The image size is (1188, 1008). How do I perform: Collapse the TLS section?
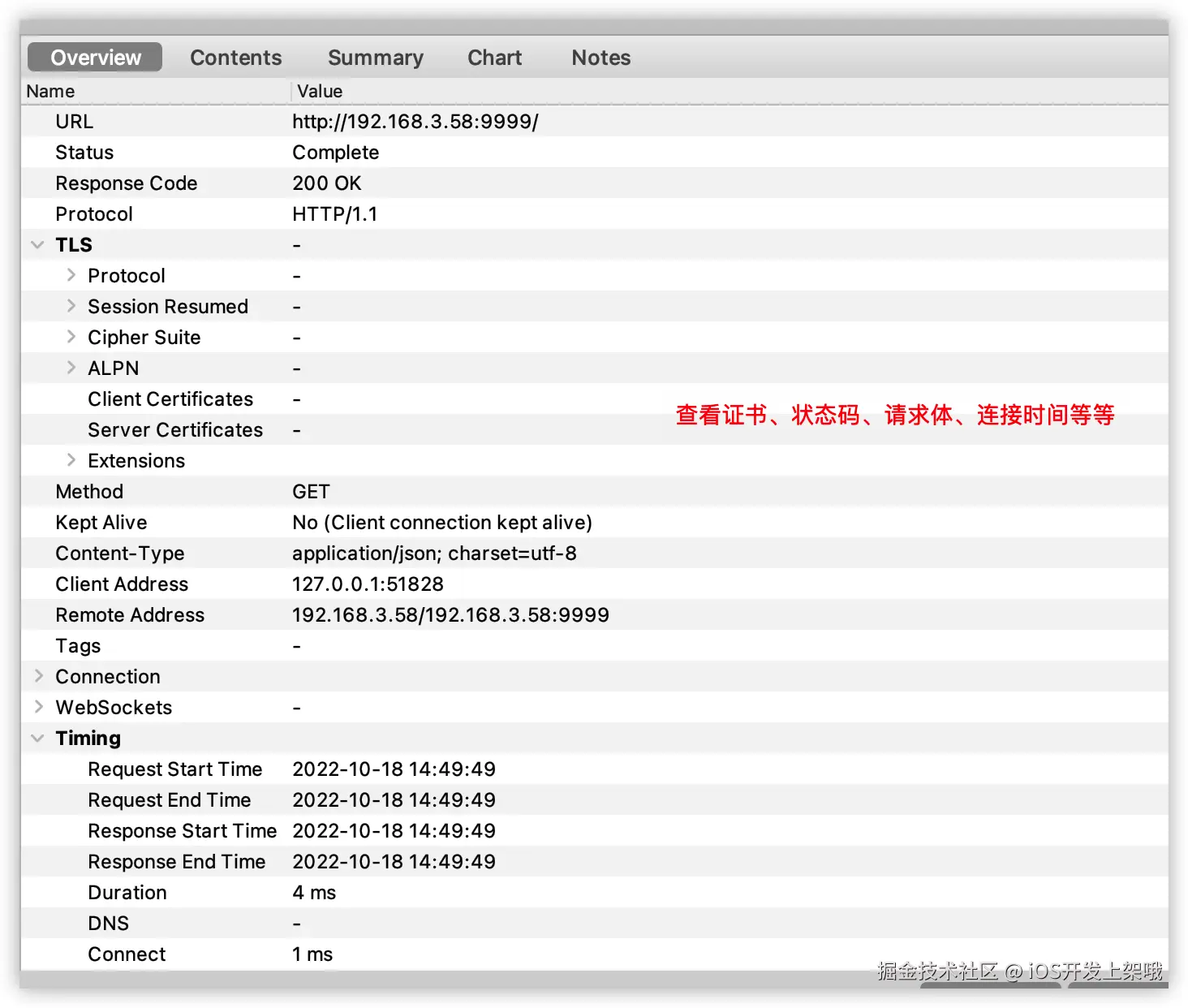pos(37,244)
